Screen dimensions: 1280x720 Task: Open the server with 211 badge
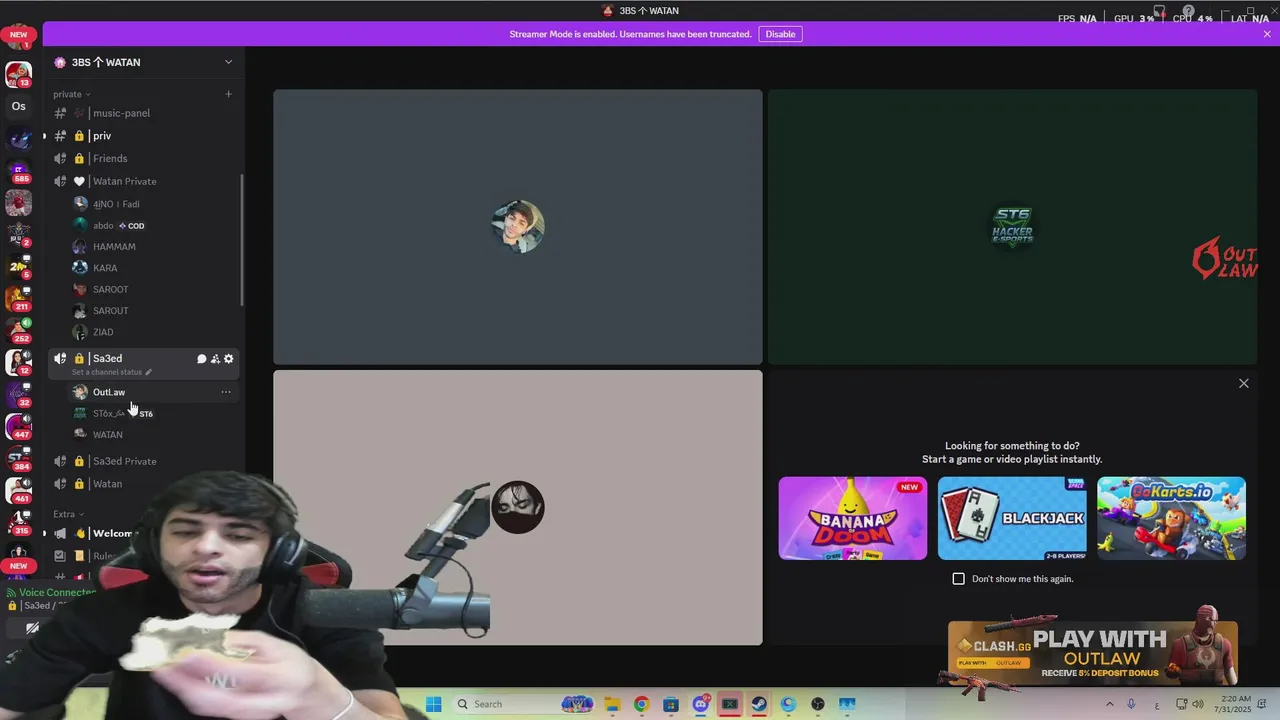click(18, 298)
